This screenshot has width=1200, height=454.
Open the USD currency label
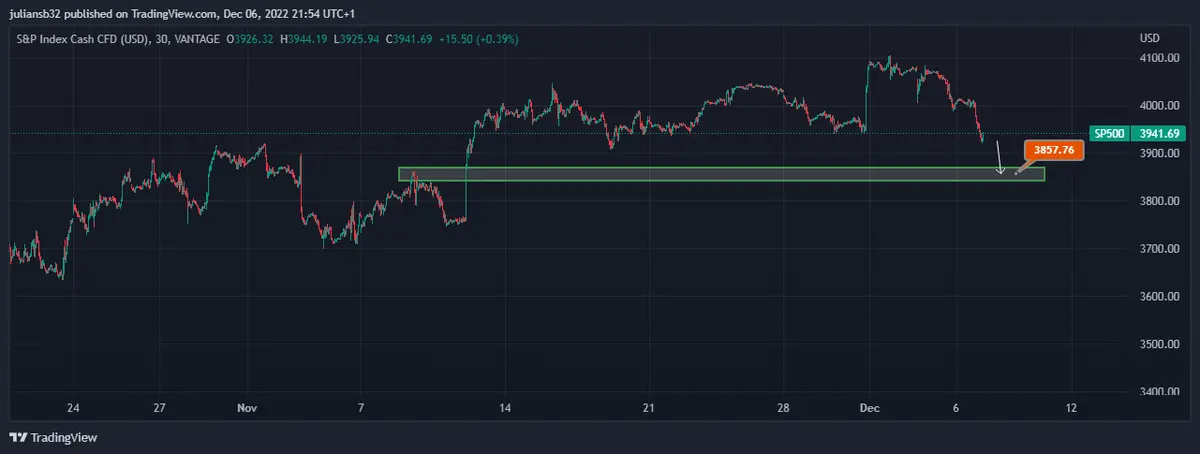[x=1149, y=38]
